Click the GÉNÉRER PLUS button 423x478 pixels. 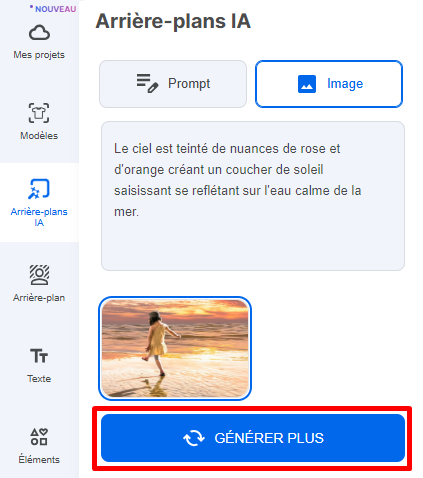click(x=253, y=438)
